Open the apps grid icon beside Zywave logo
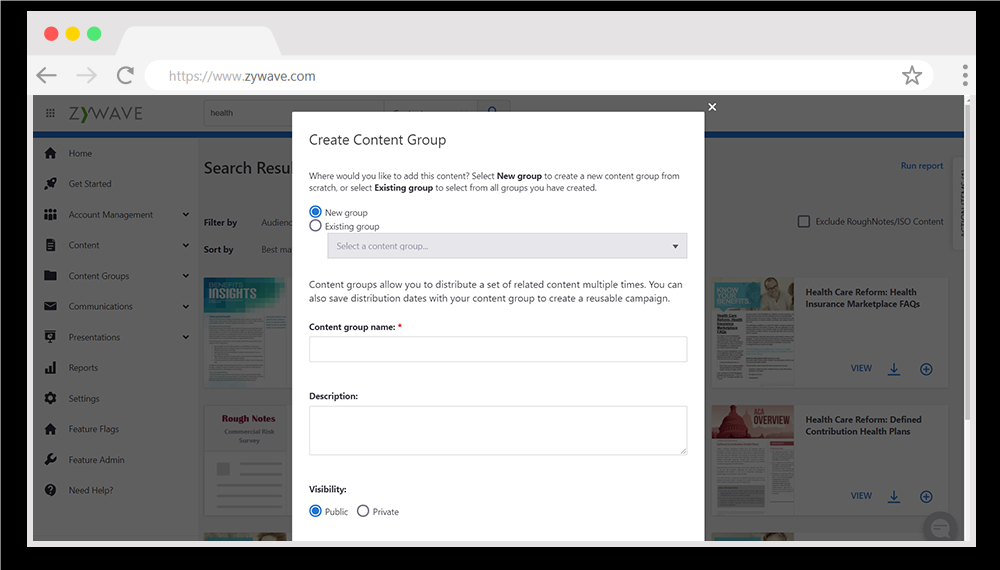 [50, 113]
